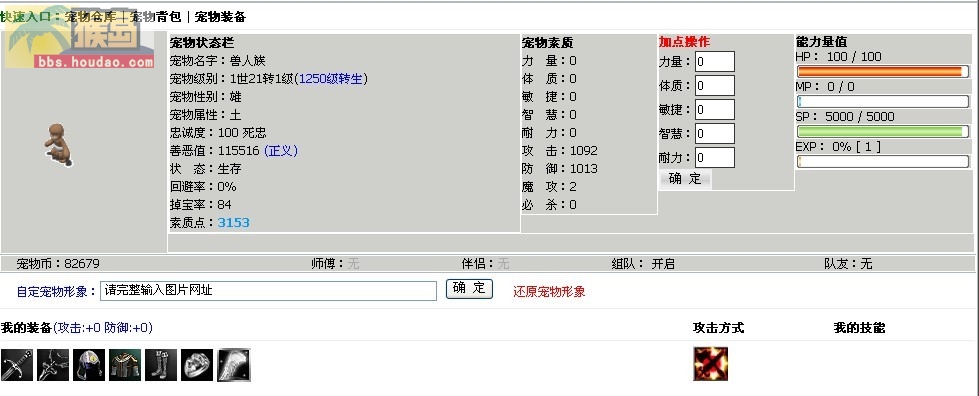
Task: Click the green SP bar
Action: tap(882, 131)
